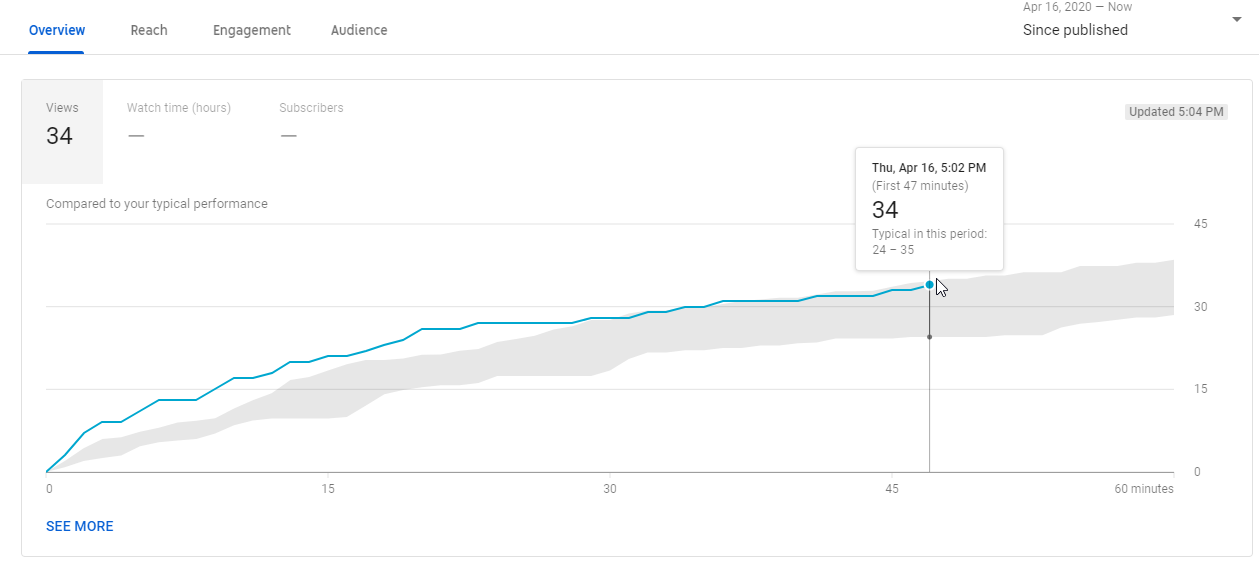Switch to the Audience tab
Viewport: 1259px width, 568px height.
[359, 30]
